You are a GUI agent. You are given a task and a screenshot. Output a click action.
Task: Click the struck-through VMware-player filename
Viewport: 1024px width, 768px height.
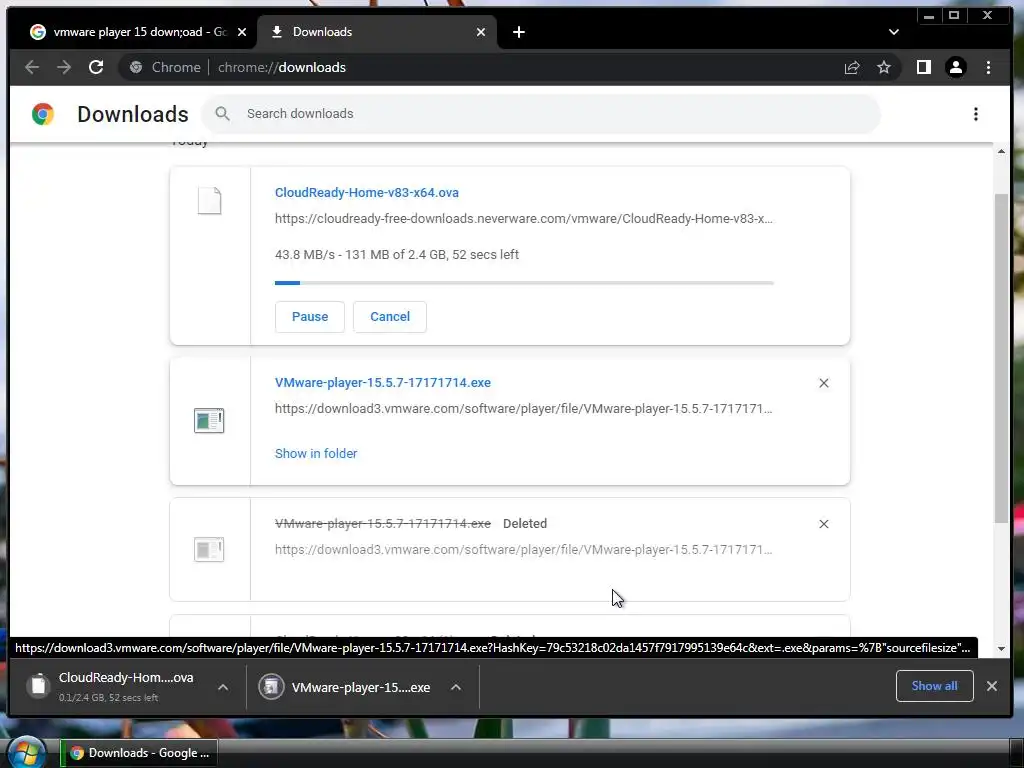coord(383,524)
